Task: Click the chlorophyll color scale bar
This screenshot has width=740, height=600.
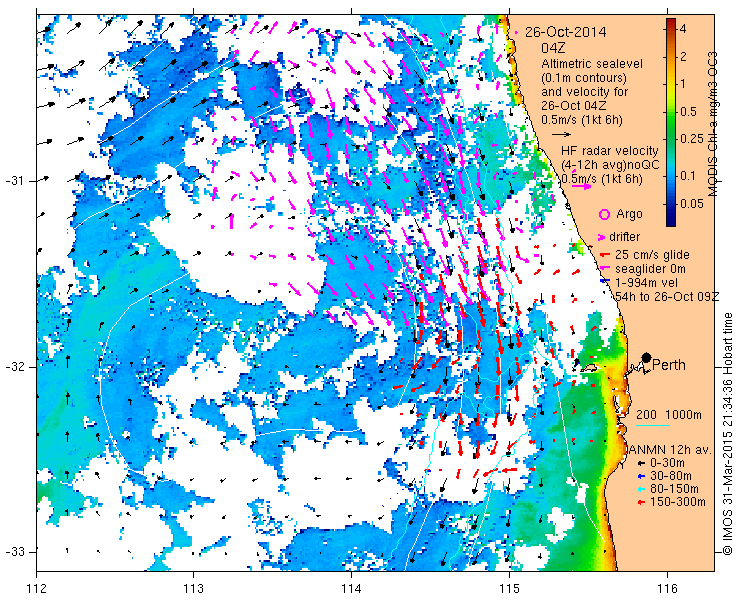Action: pos(671,122)
